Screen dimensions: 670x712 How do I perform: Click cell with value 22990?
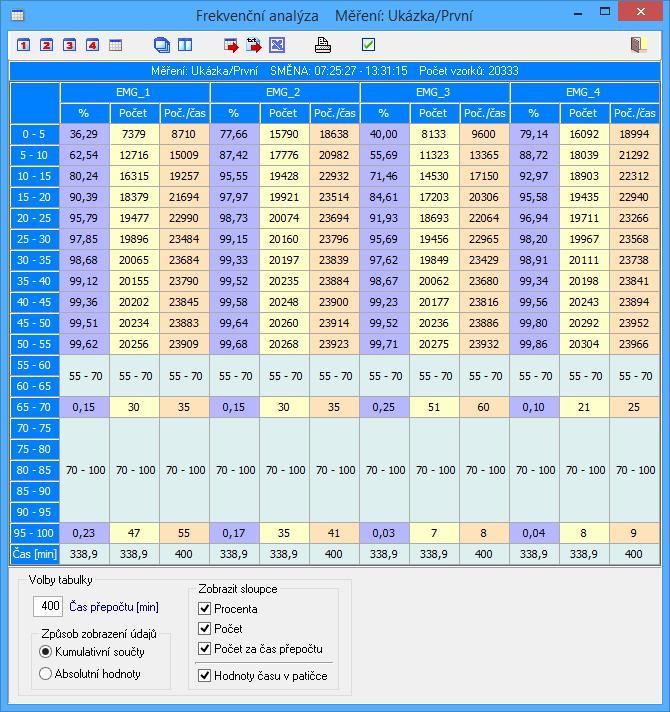click(x=184, y=218)
